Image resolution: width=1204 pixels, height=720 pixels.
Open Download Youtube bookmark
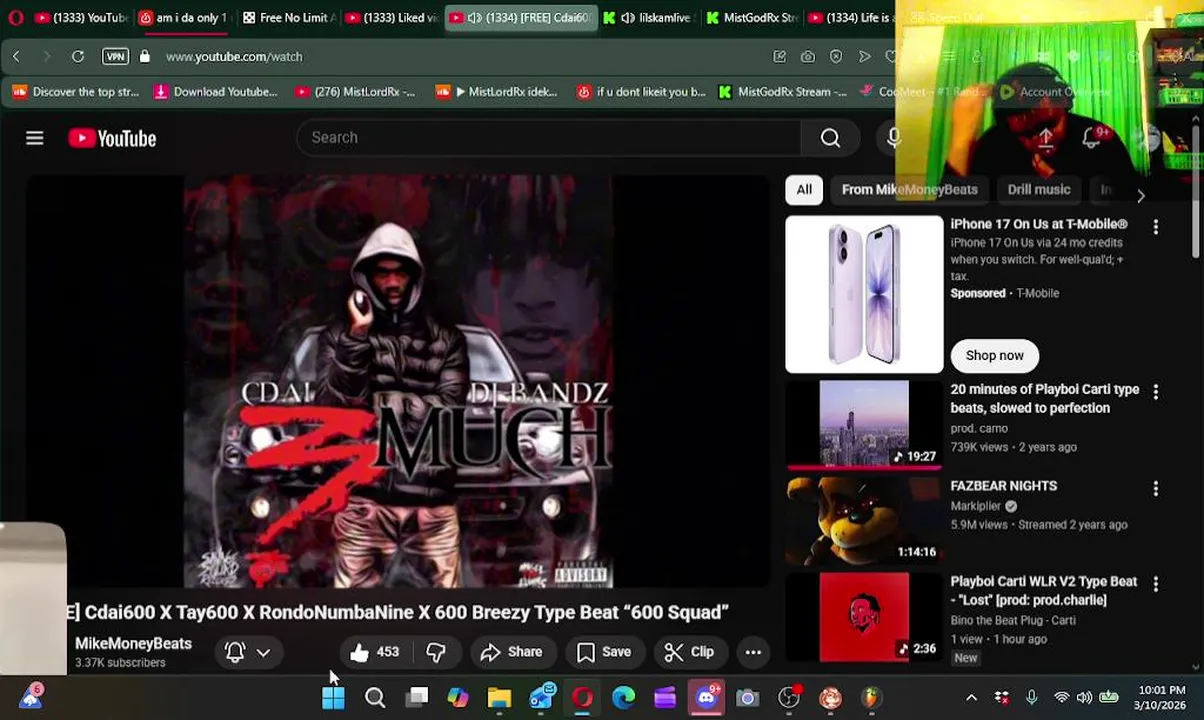pyautogui.click(x=215, y=92)
